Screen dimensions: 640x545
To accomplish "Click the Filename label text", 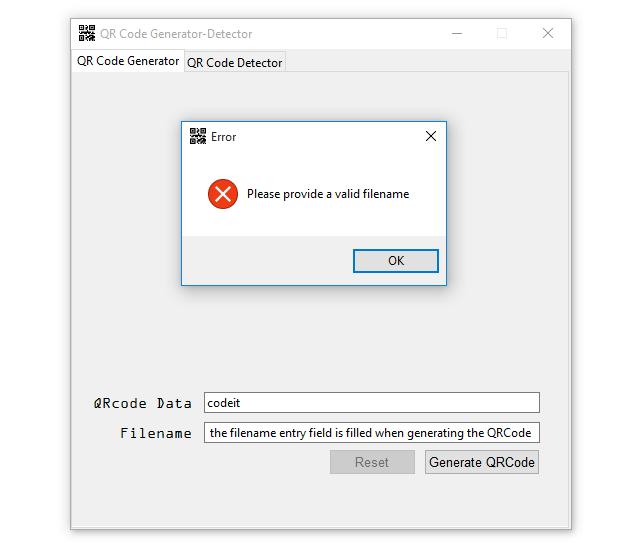I will click(156, 433).
